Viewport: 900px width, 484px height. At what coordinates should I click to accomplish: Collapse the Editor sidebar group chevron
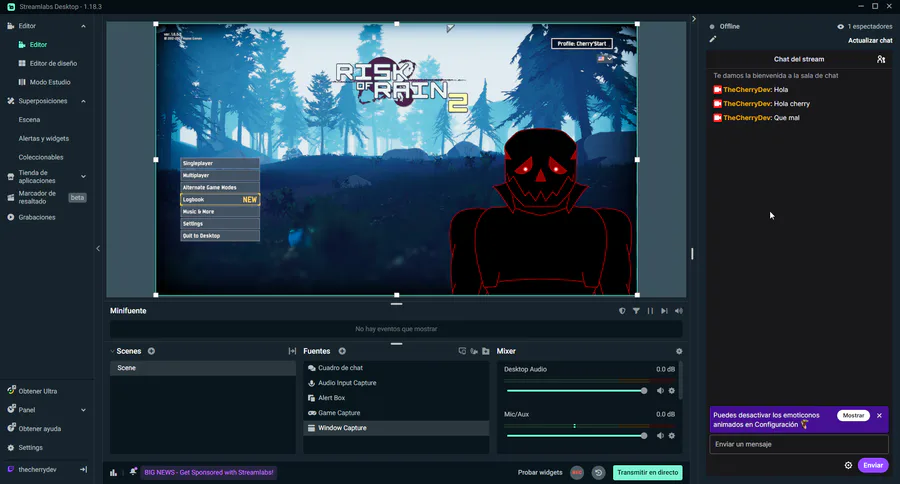(x=83, y=26)
